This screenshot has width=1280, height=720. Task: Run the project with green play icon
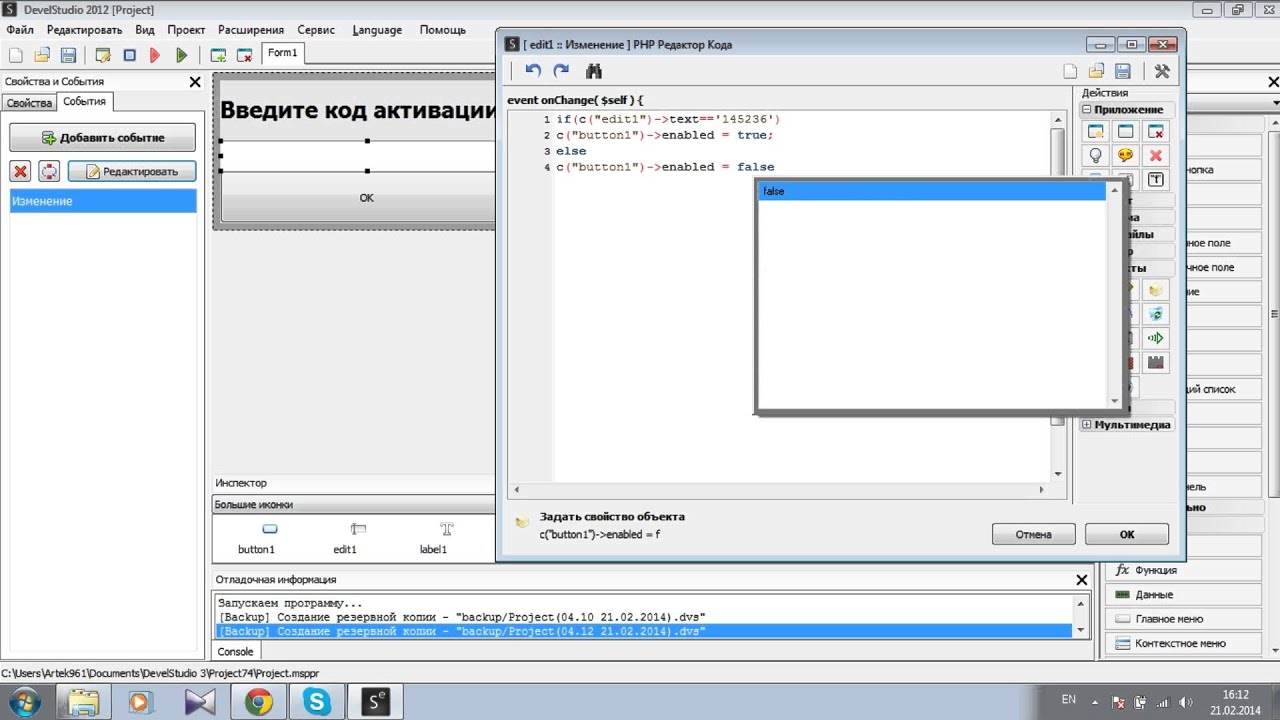(181, 55)
